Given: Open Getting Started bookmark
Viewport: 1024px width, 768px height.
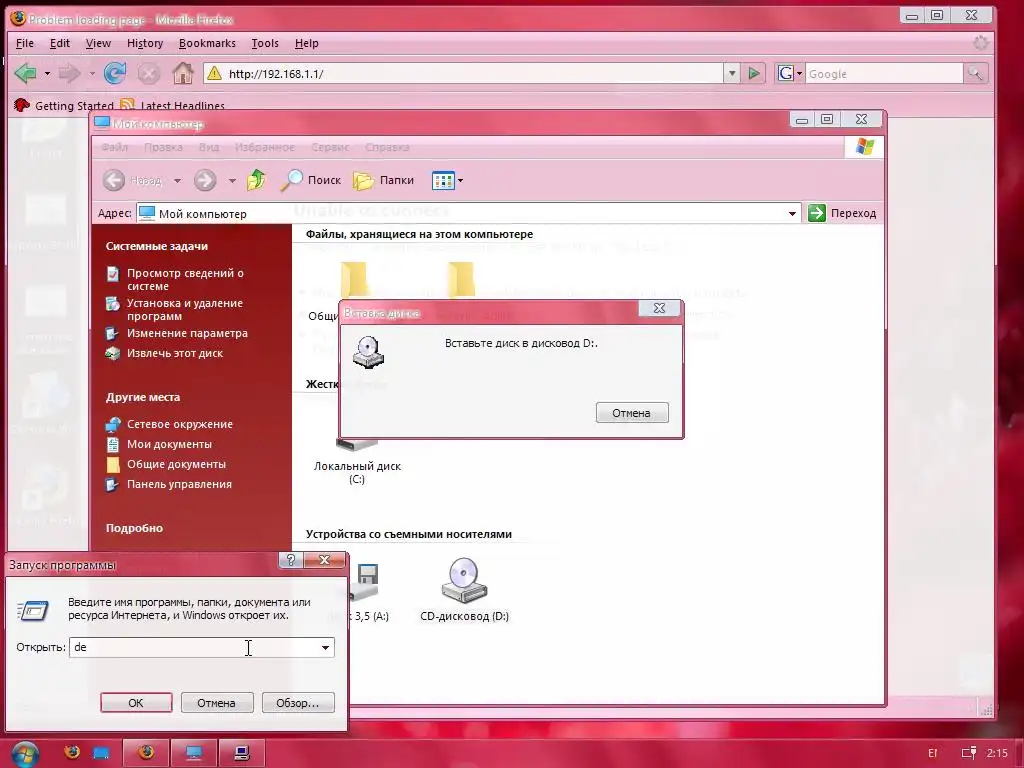Looking at the screenshot, I should (x=63, y=105).
